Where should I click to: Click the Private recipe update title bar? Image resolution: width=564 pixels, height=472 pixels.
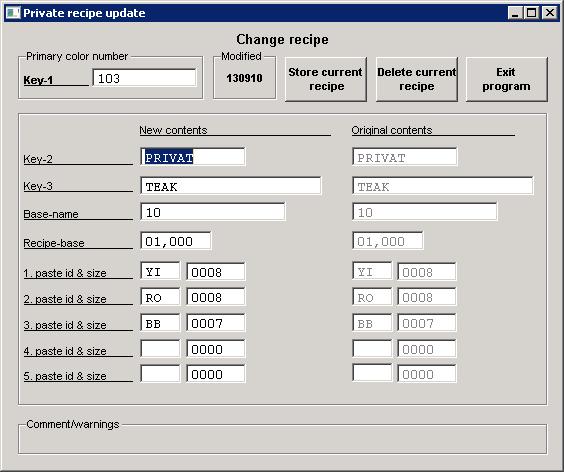pos(282,13)
